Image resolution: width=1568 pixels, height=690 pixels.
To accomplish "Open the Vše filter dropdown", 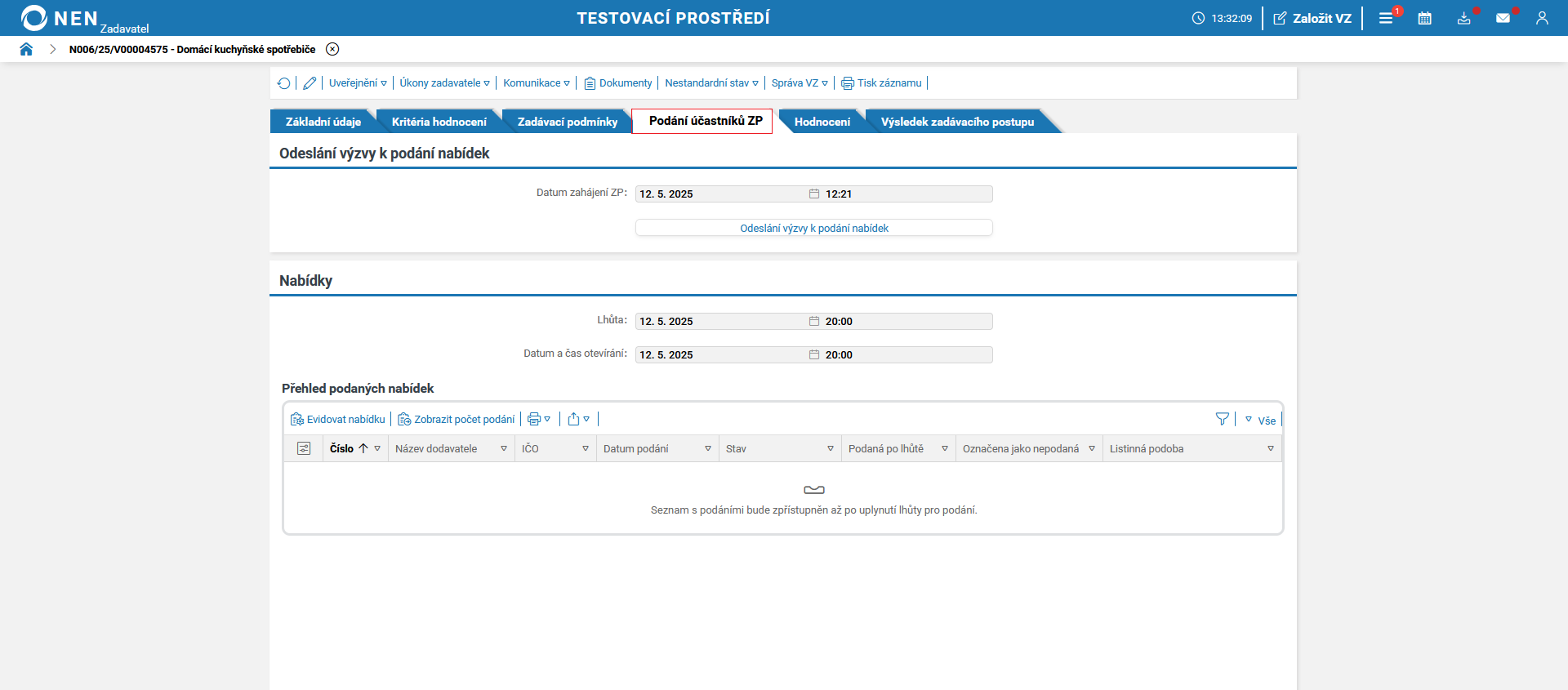I will coord(1260,421).
